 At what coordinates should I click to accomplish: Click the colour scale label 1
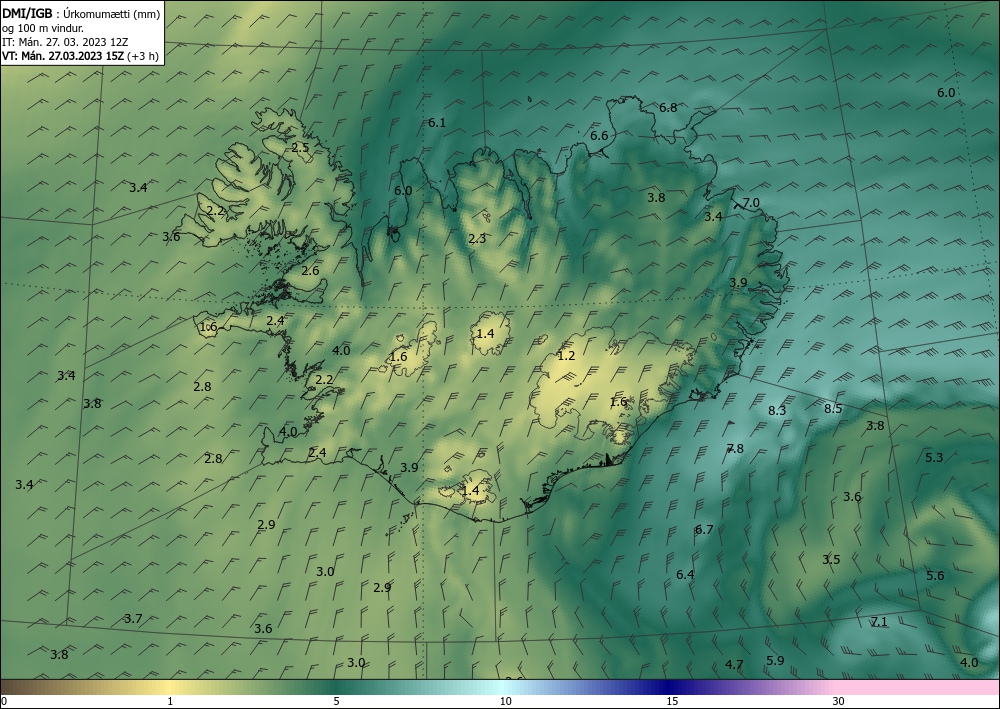tap(170, 701)
